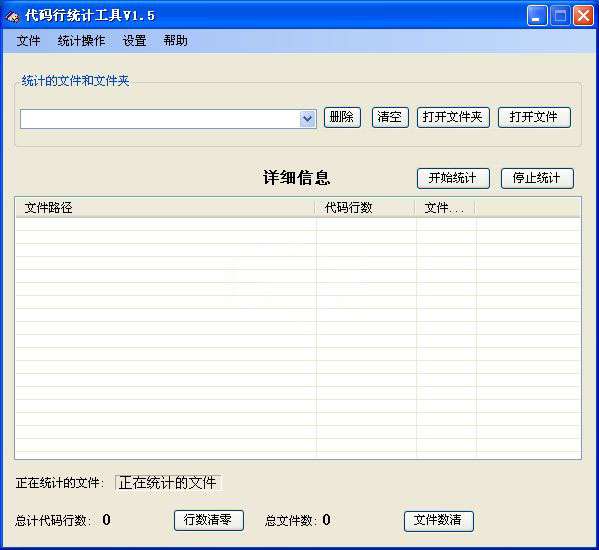599x550 pixels.
Task: Start counting with 开始统计 button
Action: pos(453,178)
